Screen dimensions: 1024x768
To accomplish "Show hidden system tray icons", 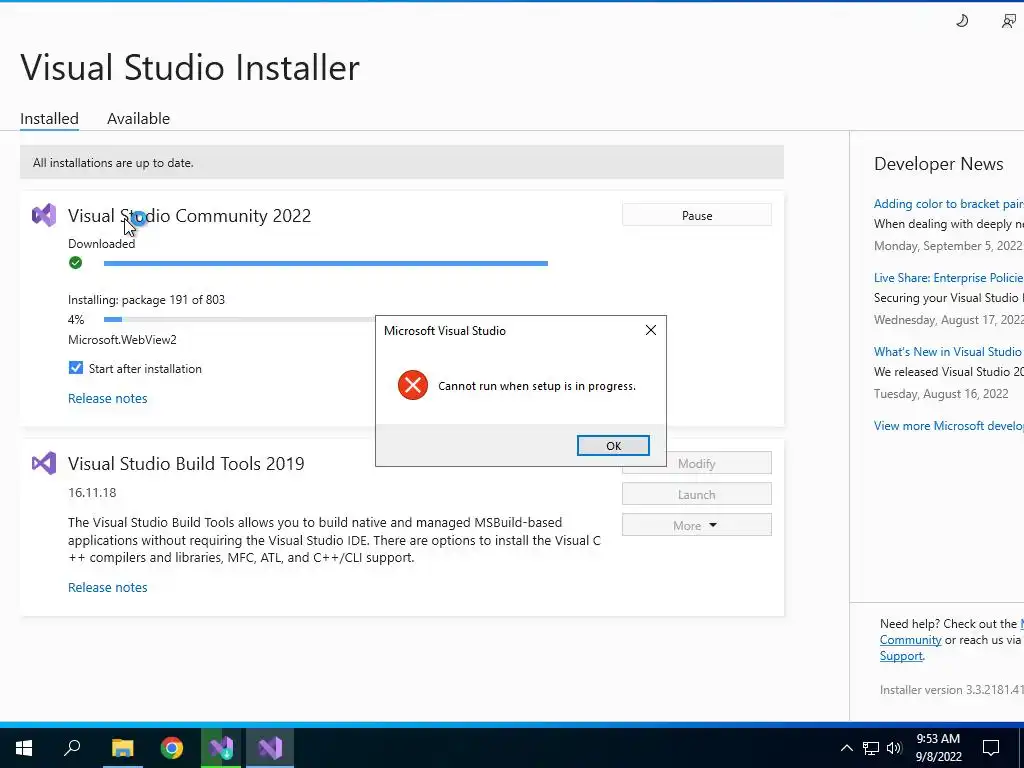I will click(846, 748).
